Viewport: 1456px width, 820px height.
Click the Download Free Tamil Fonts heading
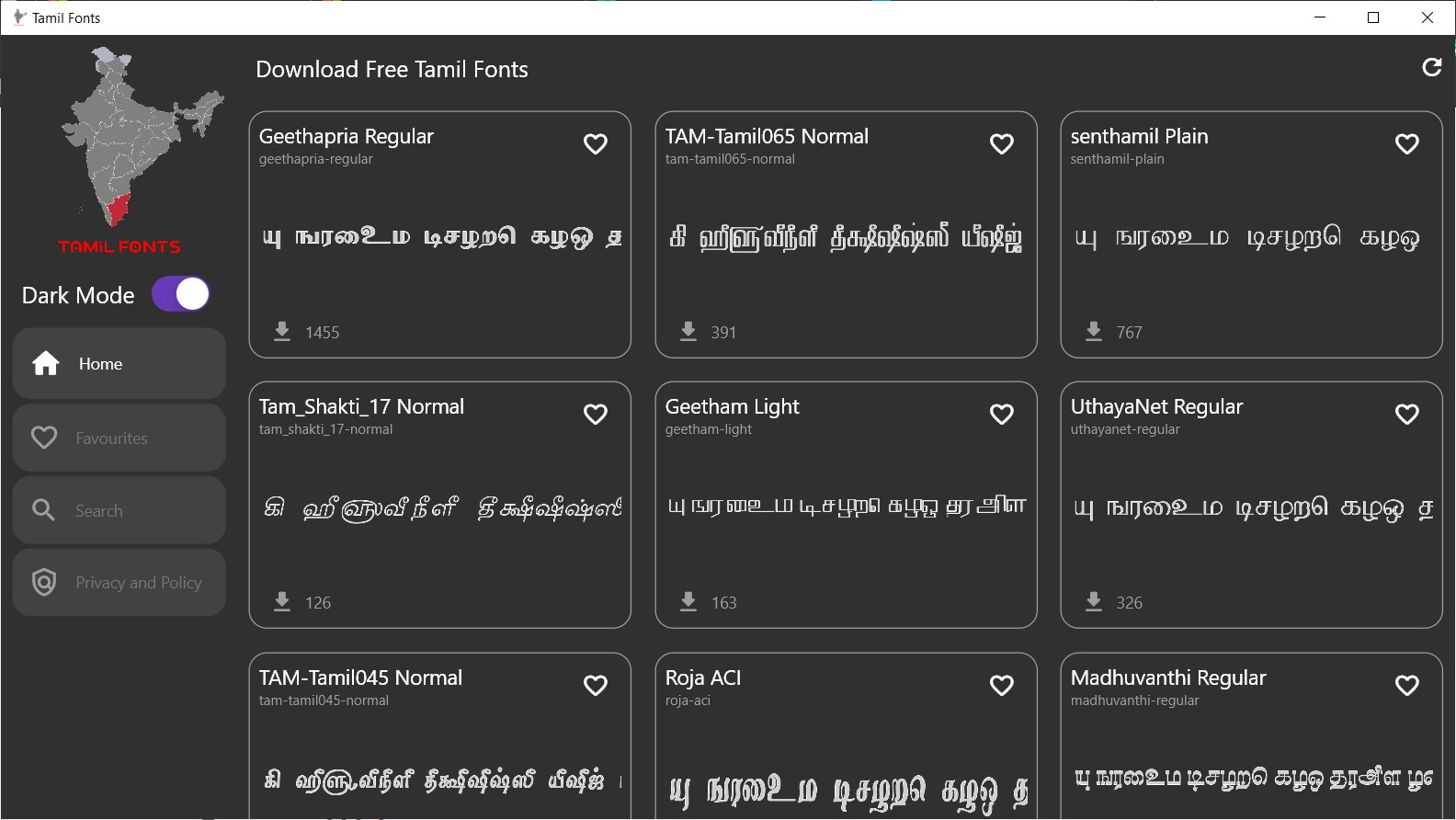pyautogui.click(x=392, y=69)
